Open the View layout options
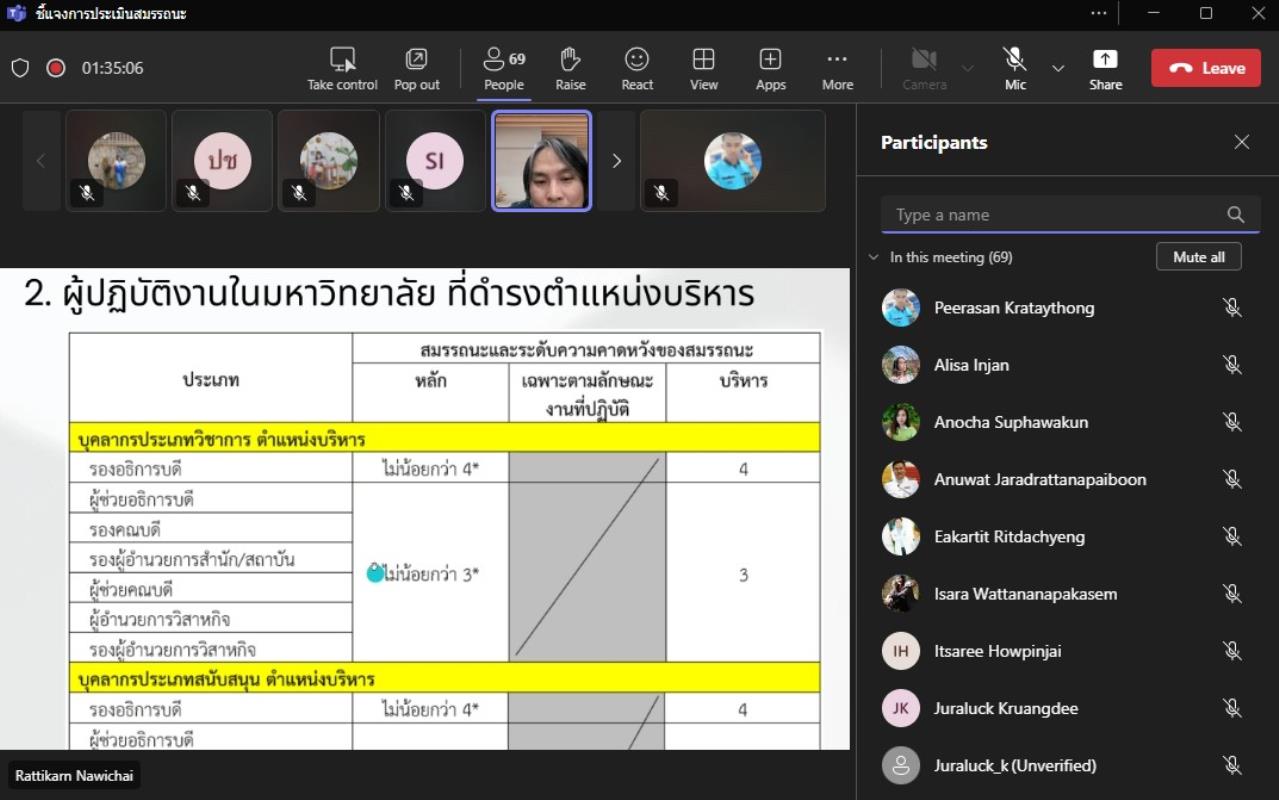This screenshot has width=1279, height=800. pyautogui.click(x=703, y=59)
